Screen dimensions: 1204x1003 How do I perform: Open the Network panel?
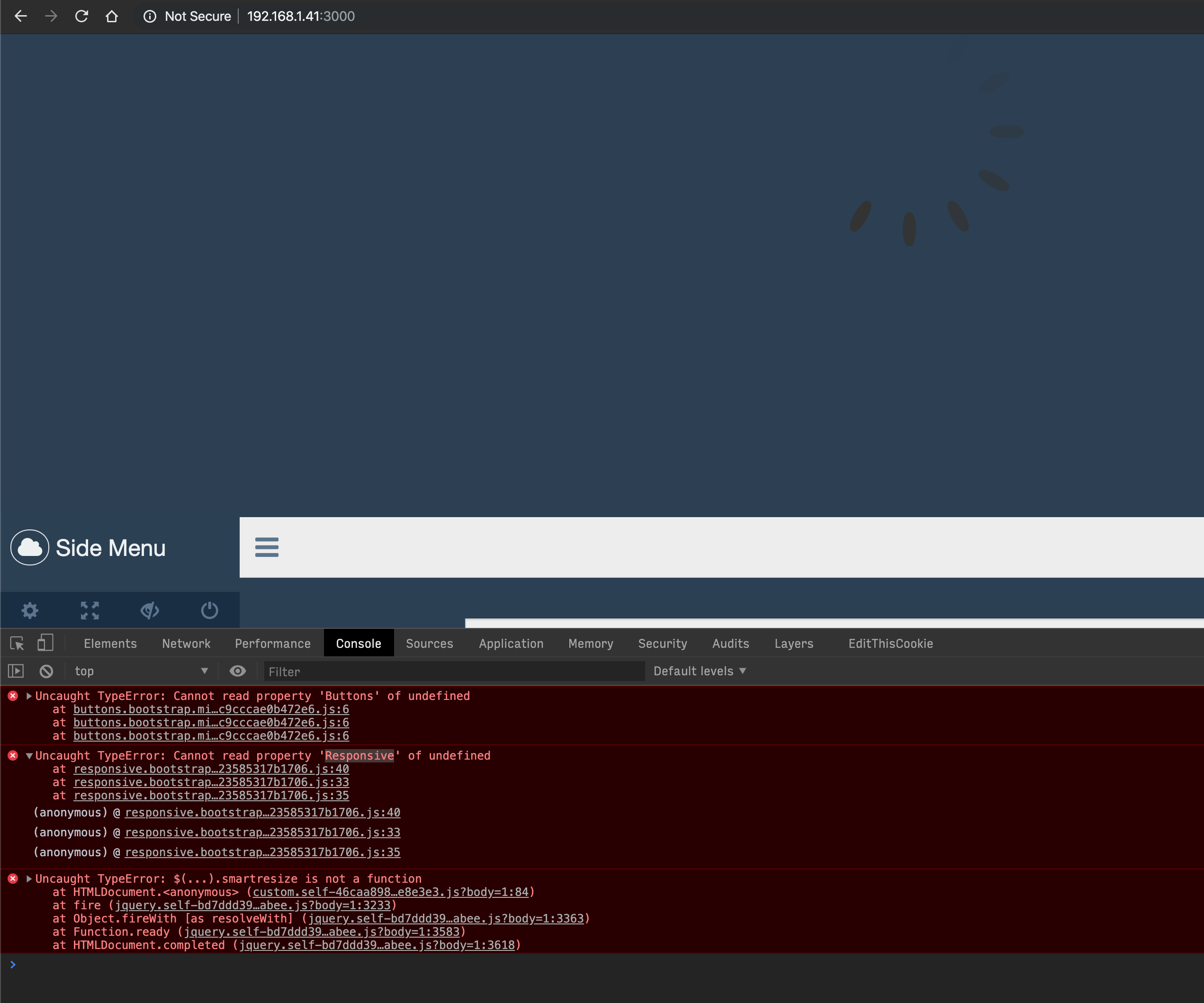[186, 643]
